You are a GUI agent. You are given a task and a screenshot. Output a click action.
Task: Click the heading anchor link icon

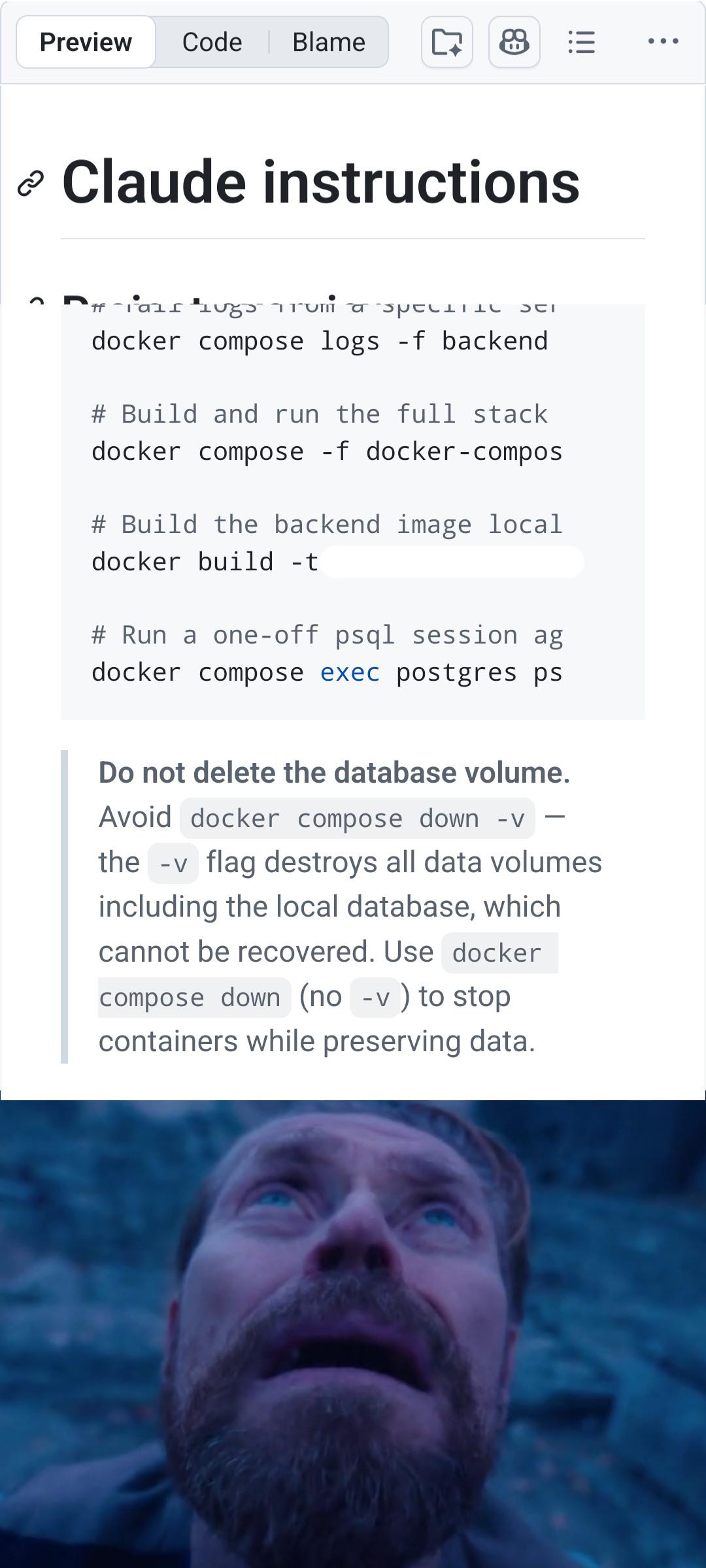pyautogui.click(x=31, y=184)
